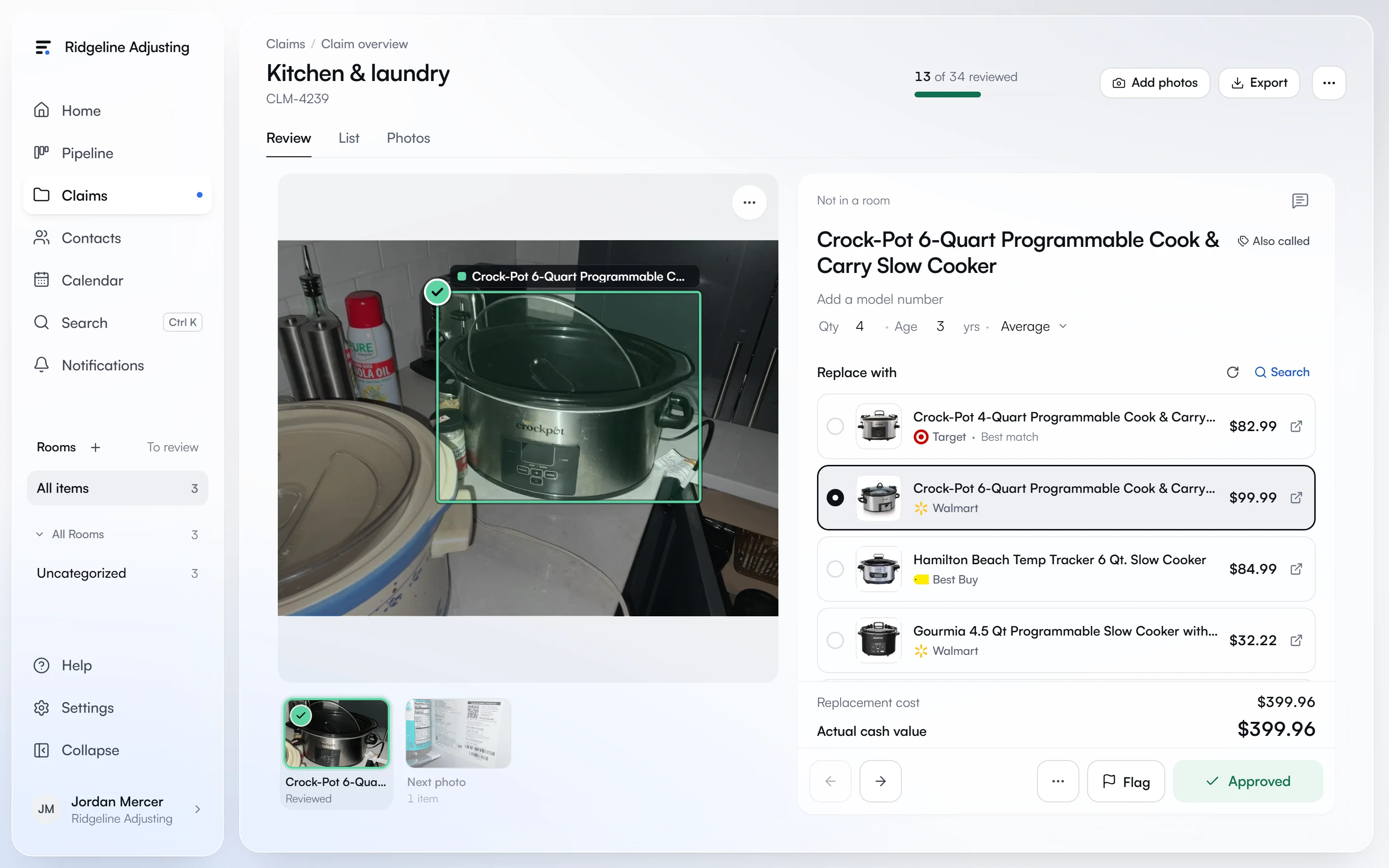Click the reviewed progress bar
This screenshot has width=1389, height=868.
(966, 95)
